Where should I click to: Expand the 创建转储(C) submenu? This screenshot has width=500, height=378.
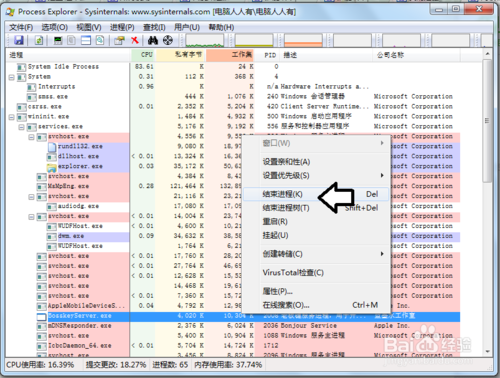coord(316,254)
